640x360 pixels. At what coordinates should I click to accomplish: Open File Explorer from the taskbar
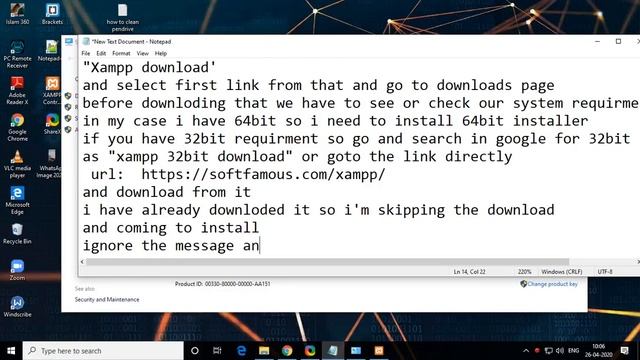(x=264, y=351)
